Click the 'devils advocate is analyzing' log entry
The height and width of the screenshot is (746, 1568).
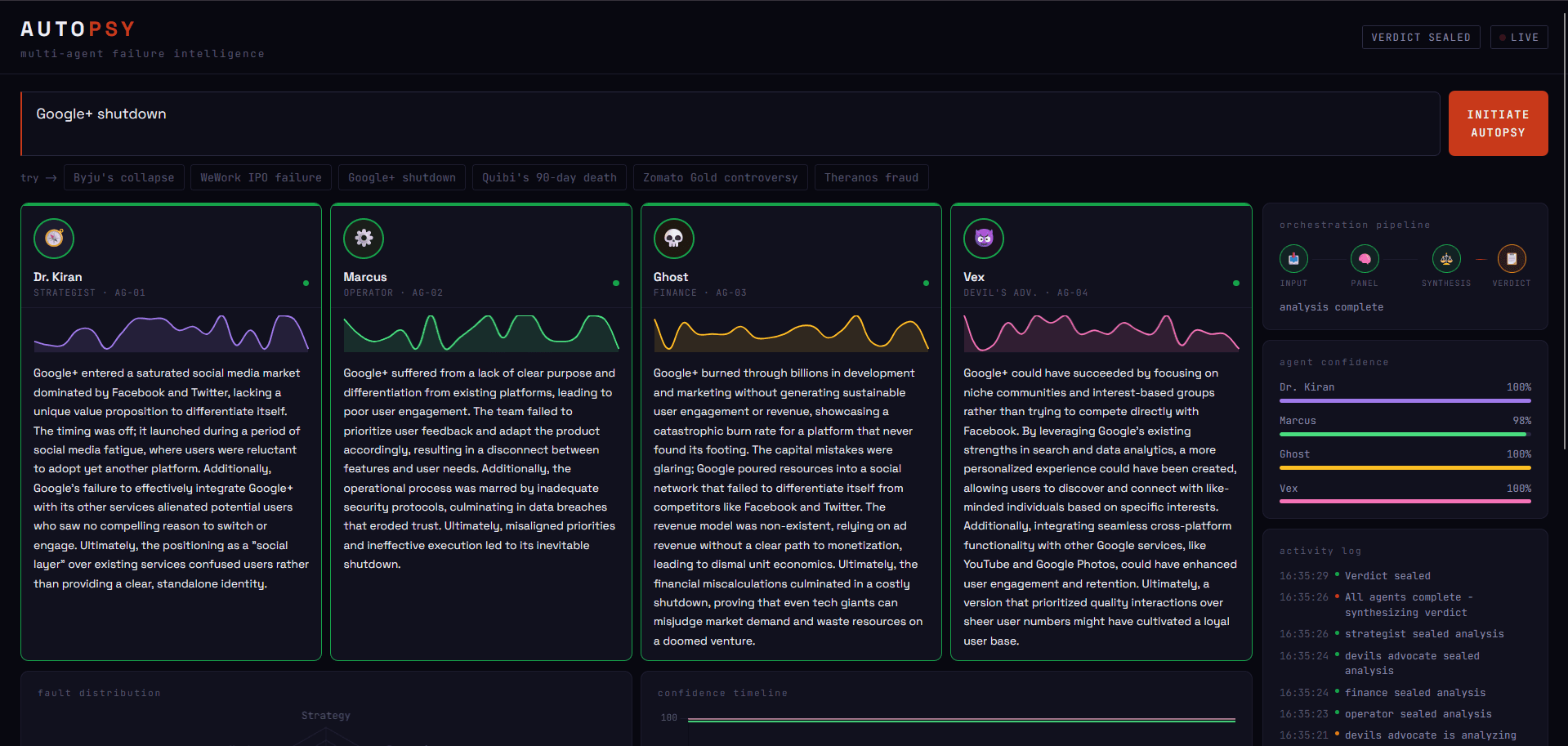1431,735
